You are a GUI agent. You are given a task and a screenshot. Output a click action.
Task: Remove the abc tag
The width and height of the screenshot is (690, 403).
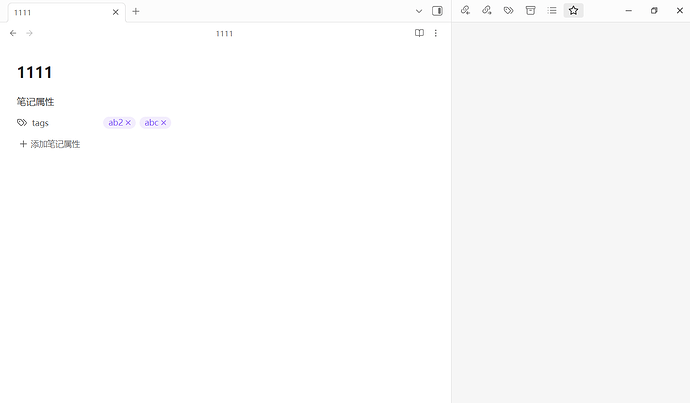[164, 123]
